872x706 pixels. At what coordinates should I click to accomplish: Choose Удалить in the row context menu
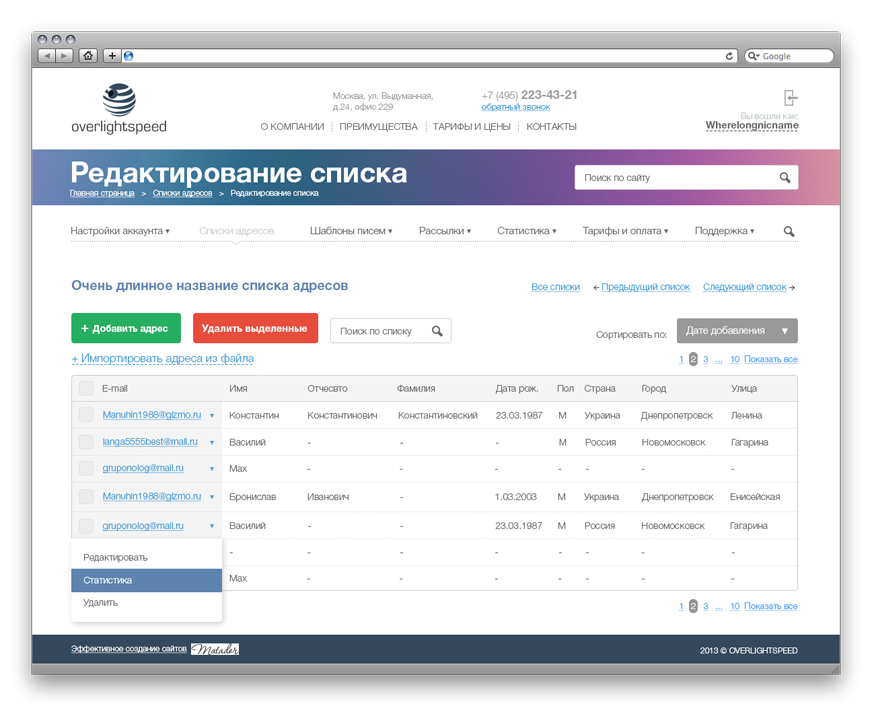point(147,603)
